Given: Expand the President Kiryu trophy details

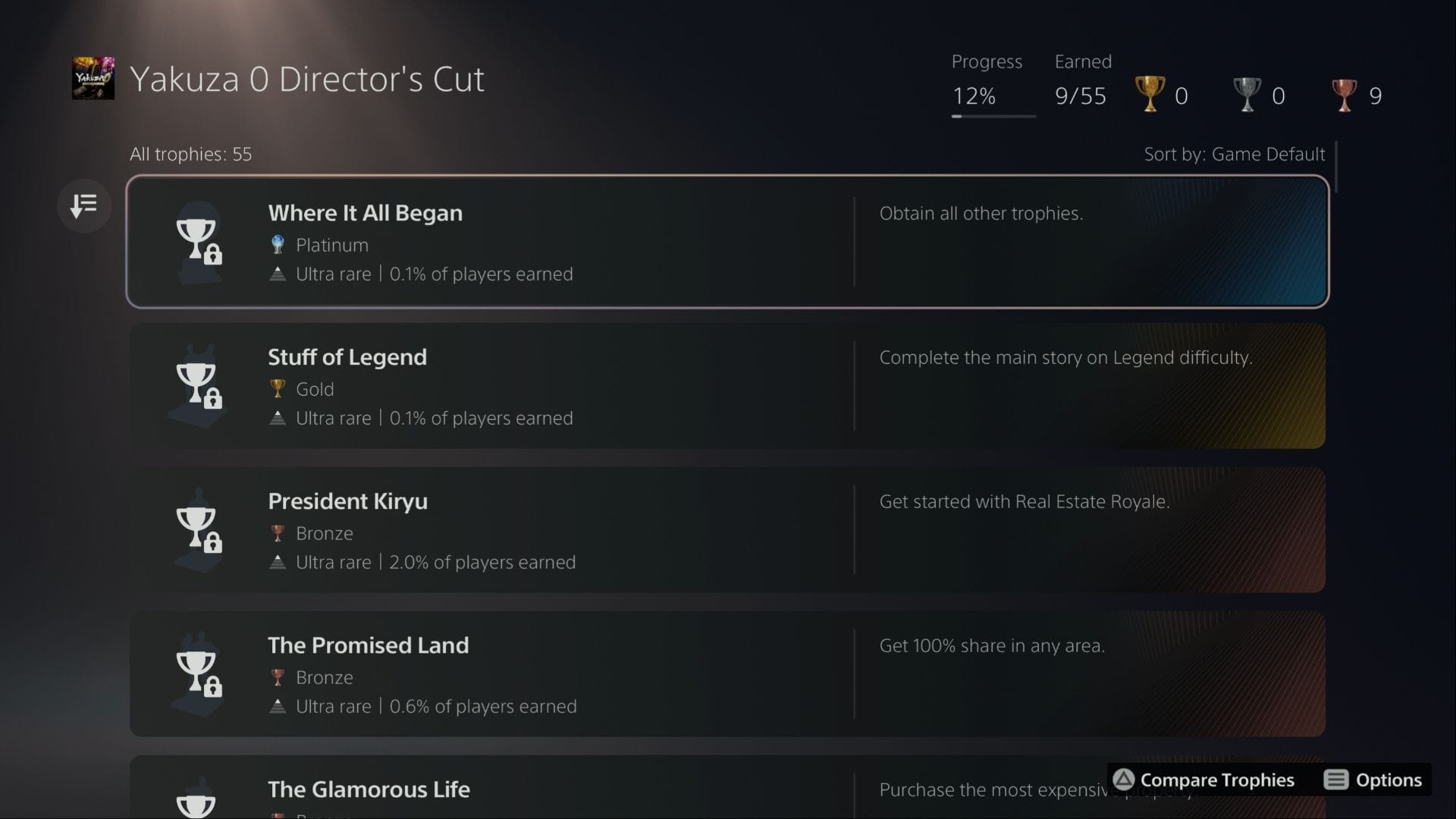Looking at the screenshot, I should coord(728,529).
